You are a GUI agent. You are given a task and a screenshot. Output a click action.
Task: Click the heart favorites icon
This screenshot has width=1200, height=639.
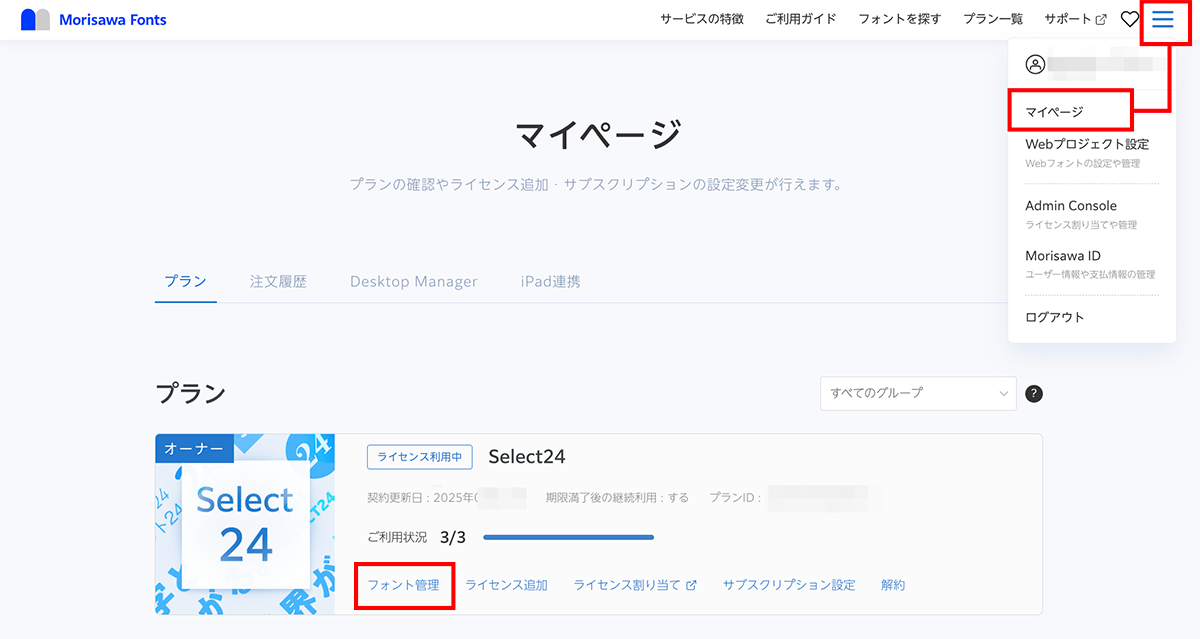1129,19
